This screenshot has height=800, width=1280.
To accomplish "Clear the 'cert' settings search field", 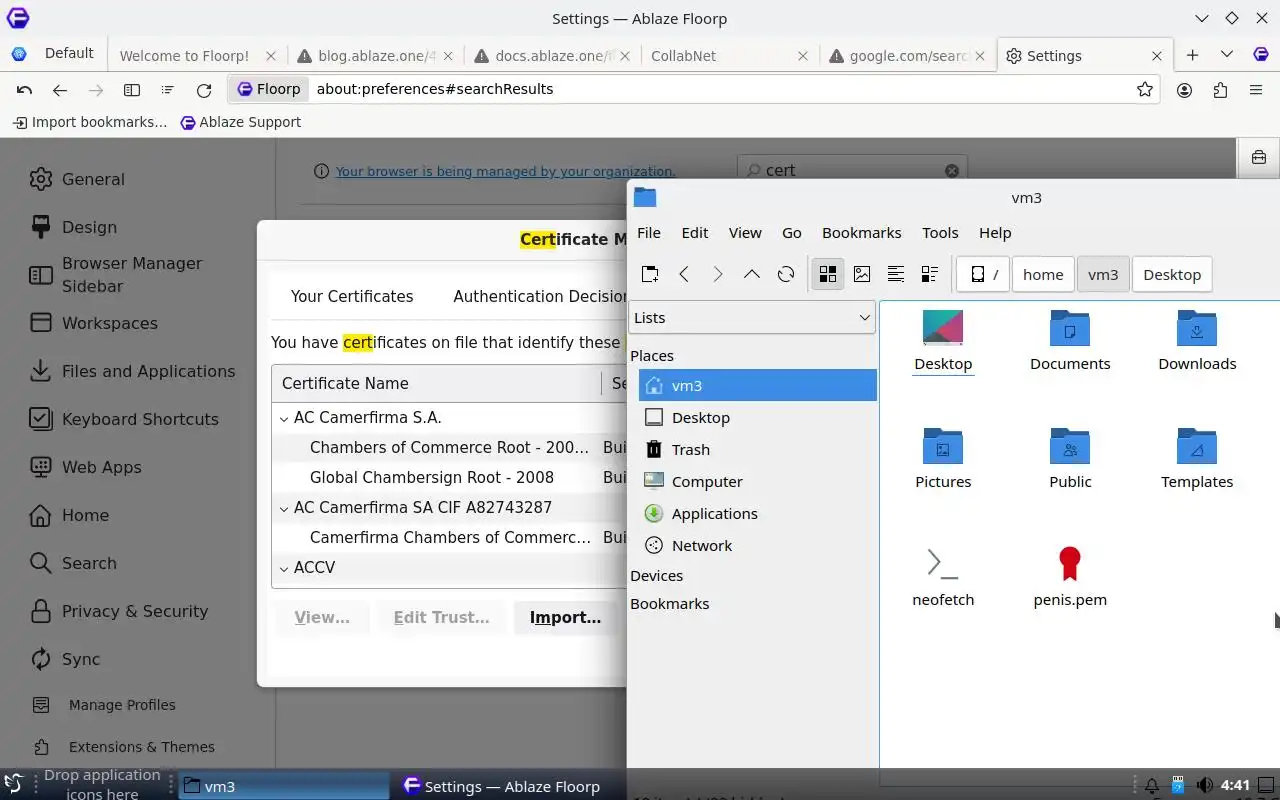I will coord(952,171).
